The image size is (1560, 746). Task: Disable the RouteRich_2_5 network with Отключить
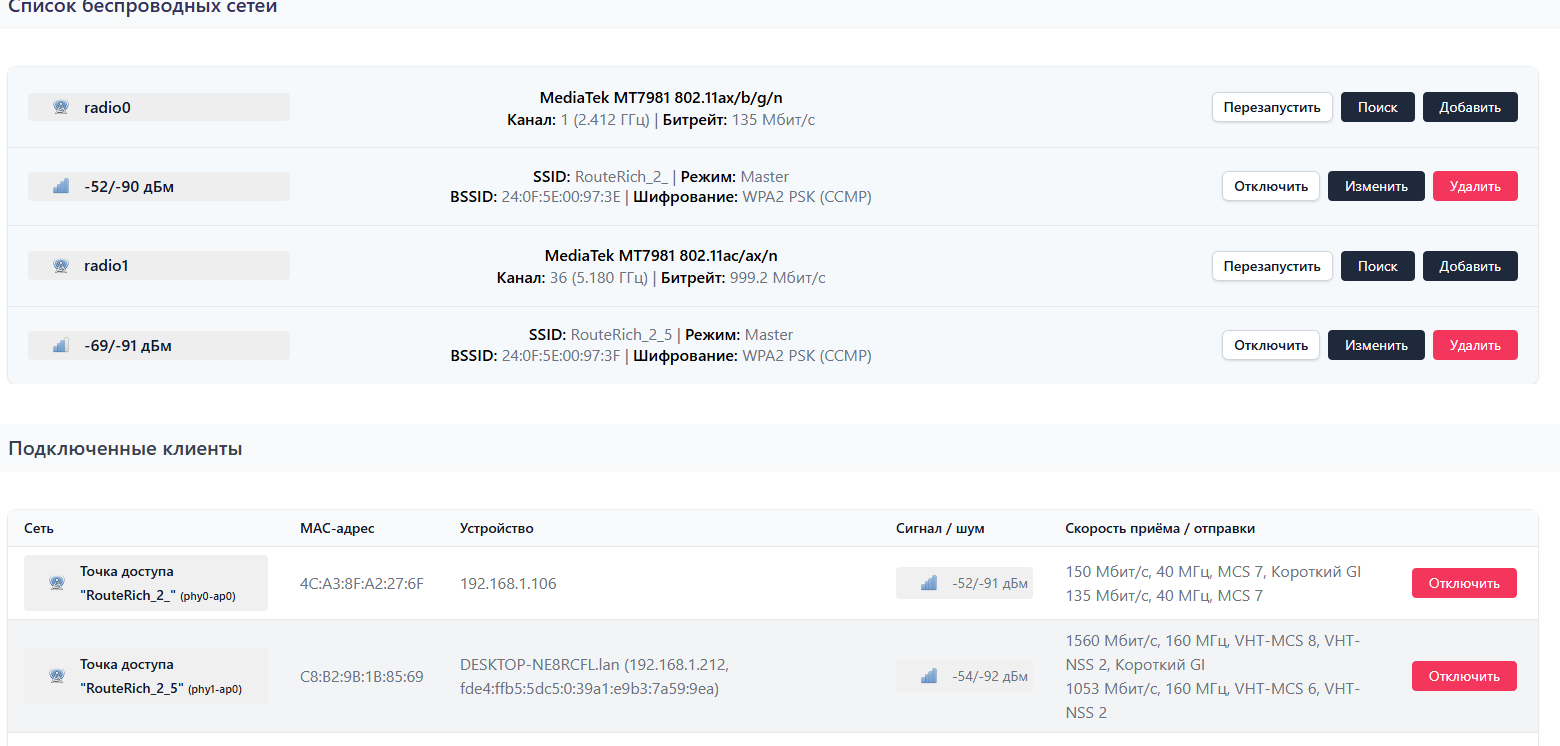point(1271,345)
